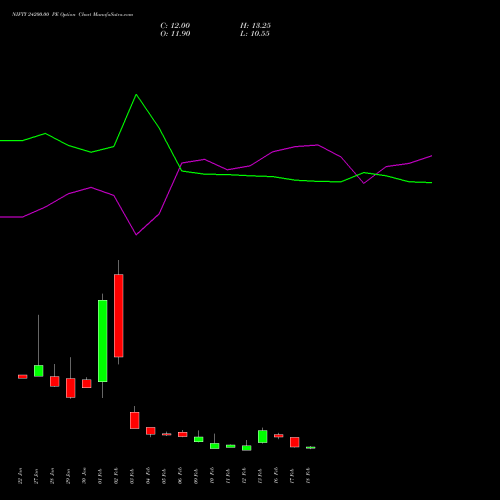Click the 28 Jan date label
The height and width of the screenshot is (500, 500).
click(52, 476)
